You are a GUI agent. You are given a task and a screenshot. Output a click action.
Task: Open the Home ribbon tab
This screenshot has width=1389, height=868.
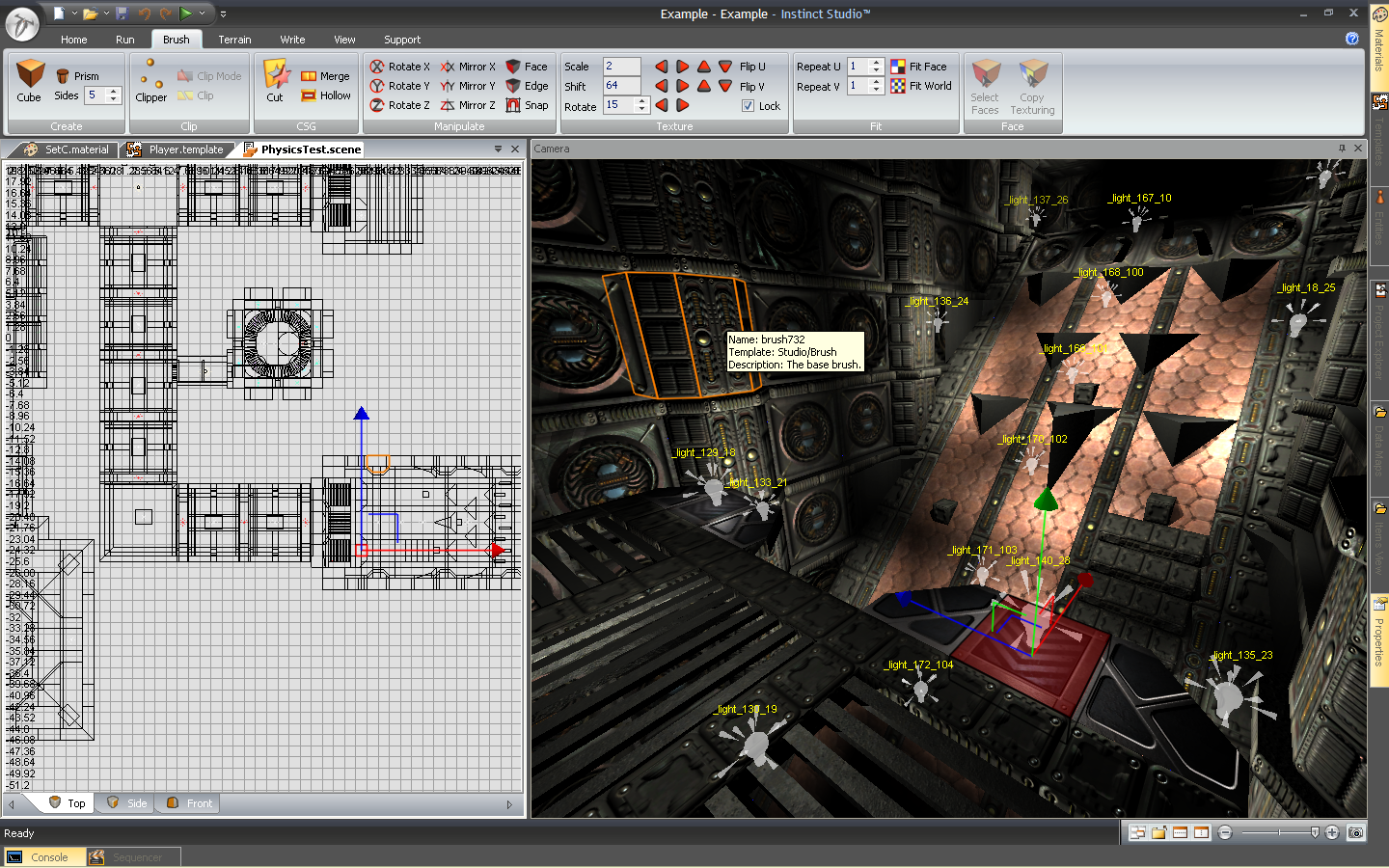(x=73, y=40)
